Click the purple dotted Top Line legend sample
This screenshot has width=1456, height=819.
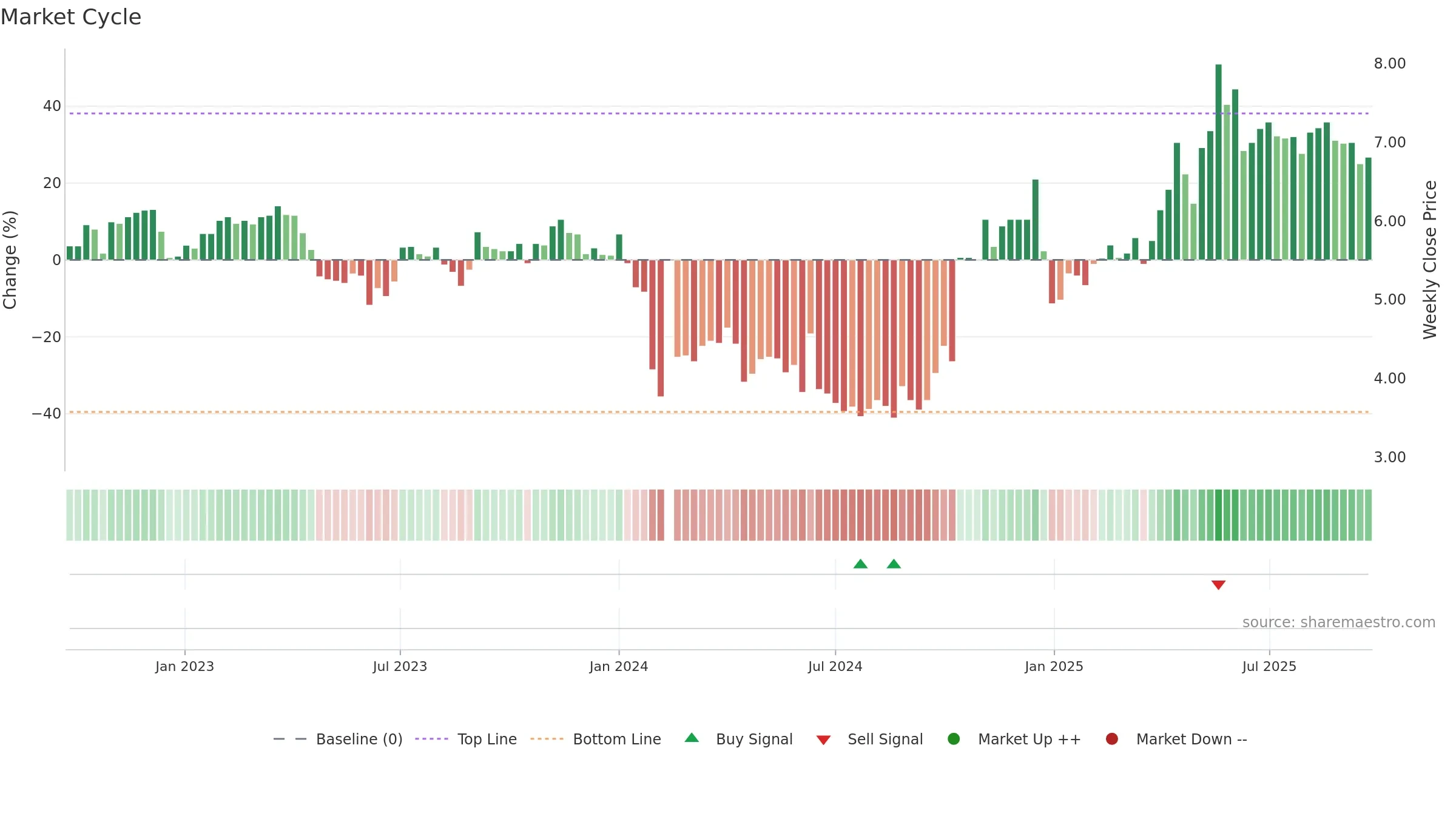coord(431,739)
